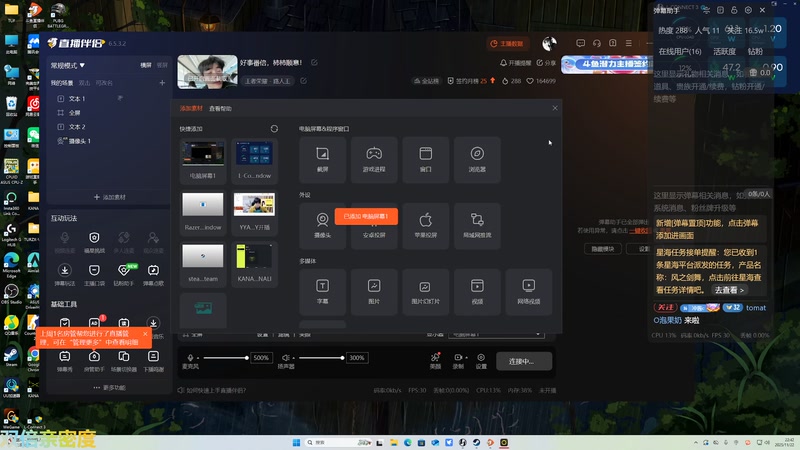Open 弹幕点歌 tool
Screen dimensions: 800x450
[154, 274]
